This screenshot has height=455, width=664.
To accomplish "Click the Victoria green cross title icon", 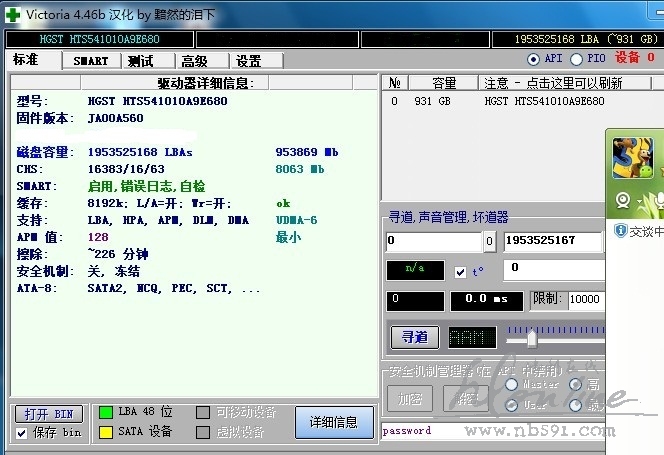I will click(14, 14).
